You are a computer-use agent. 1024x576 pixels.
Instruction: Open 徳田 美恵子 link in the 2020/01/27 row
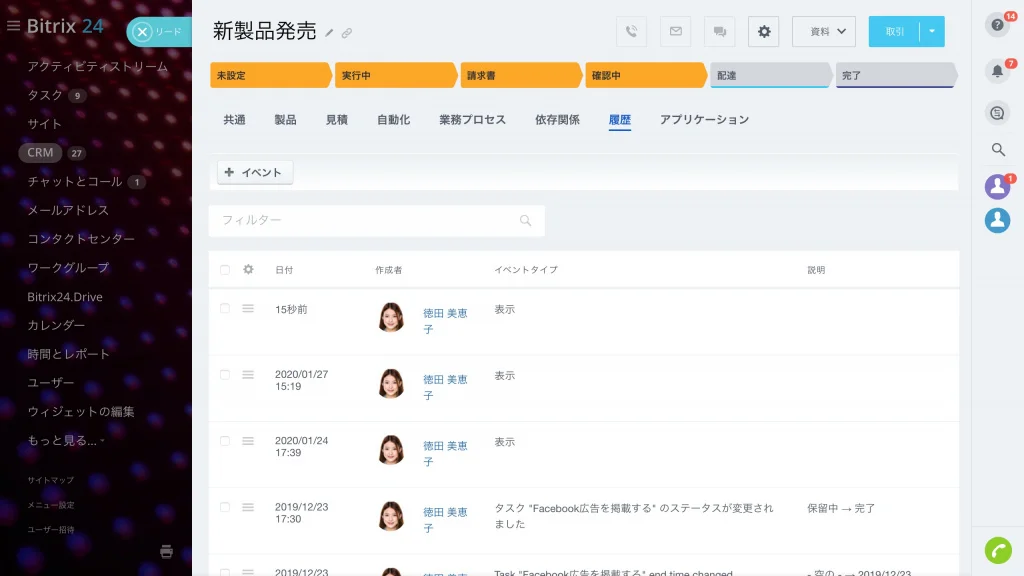coord(445,387)
